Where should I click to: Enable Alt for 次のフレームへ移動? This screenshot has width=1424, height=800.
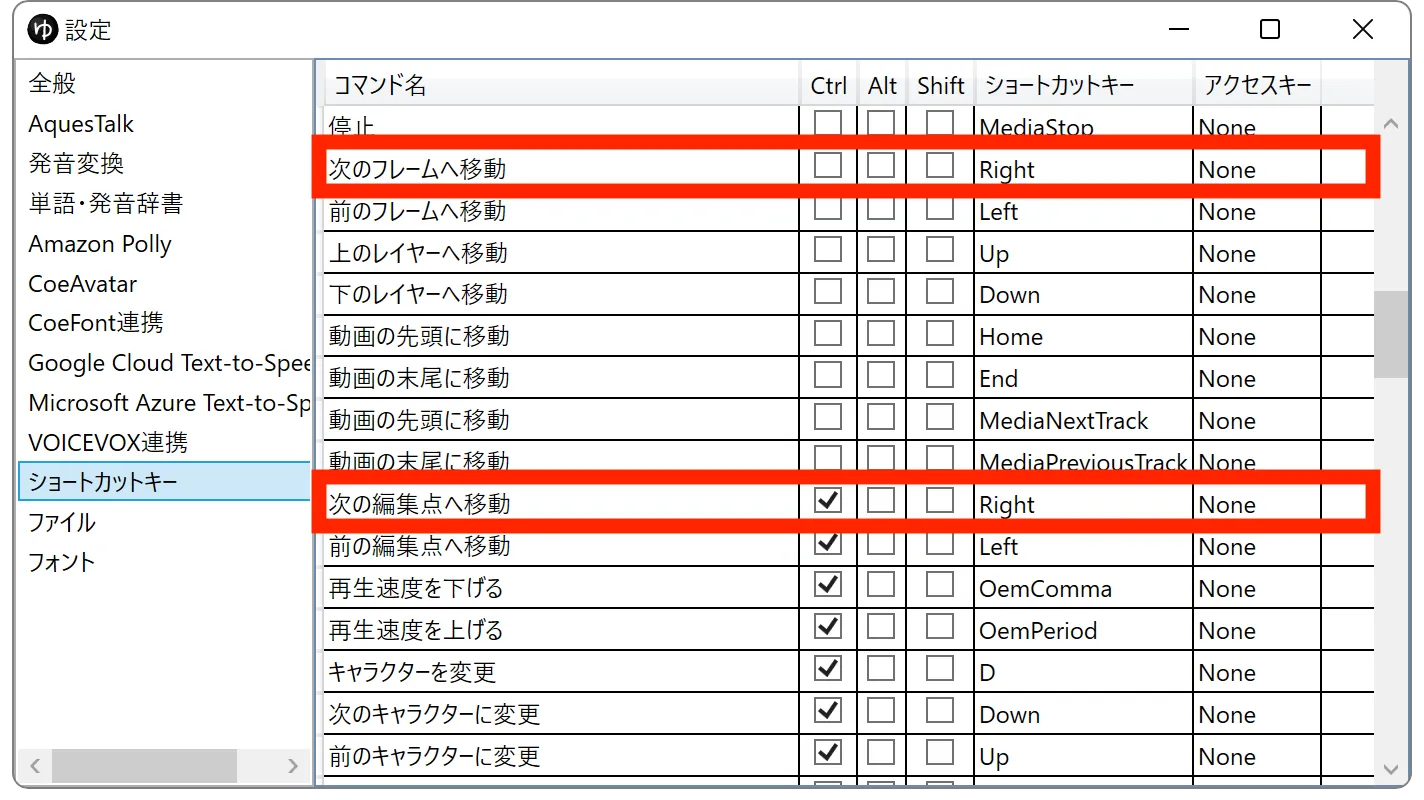881,165
